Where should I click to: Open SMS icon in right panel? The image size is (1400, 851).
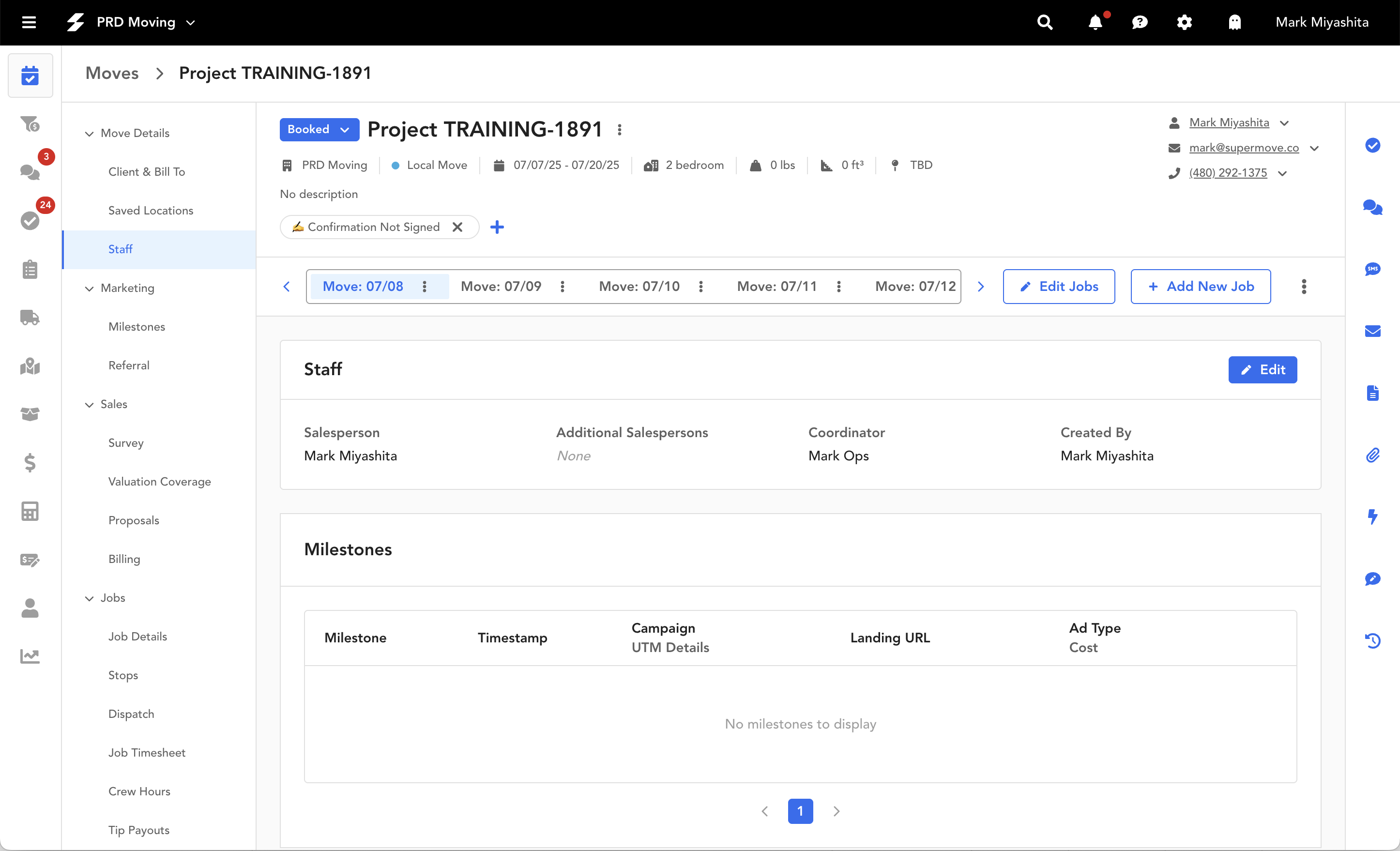click(x=1373, y=269)
